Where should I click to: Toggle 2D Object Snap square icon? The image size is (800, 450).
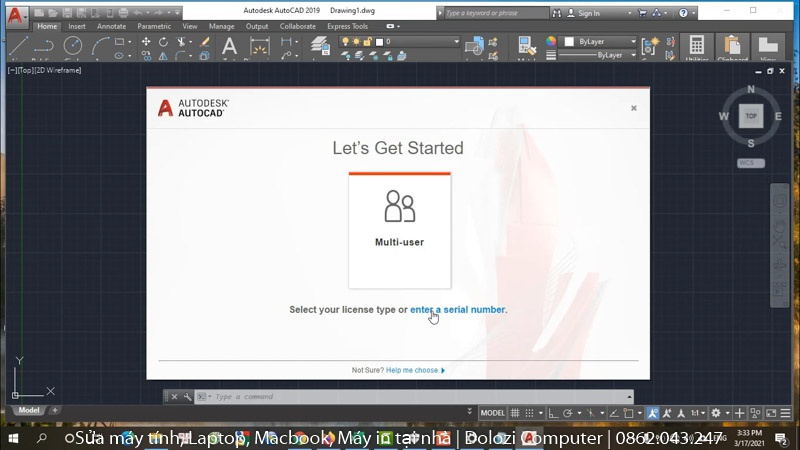[628, 413]
